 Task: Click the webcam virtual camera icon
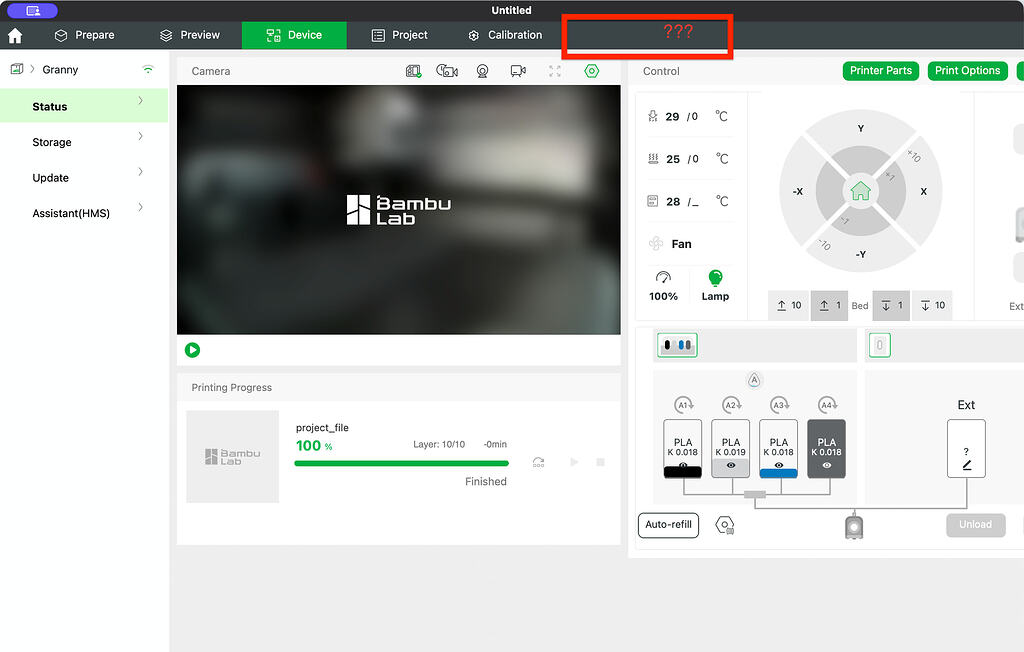pyautogui.click(x=483, y=71)
